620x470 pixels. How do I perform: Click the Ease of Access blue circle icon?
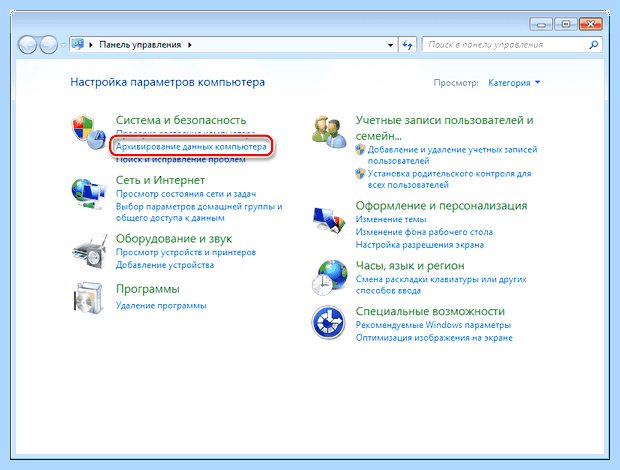(328, 322)
